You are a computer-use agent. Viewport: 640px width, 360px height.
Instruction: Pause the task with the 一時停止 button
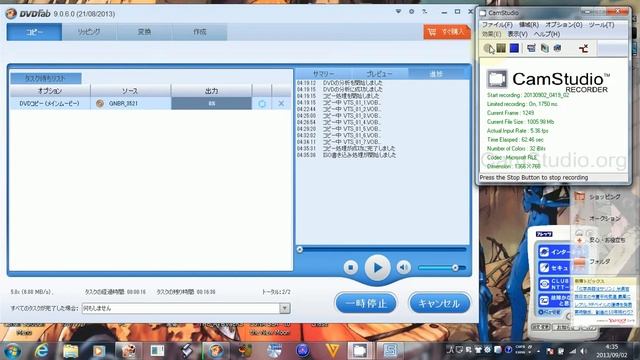pyautogui.click(x=366, y=303)
